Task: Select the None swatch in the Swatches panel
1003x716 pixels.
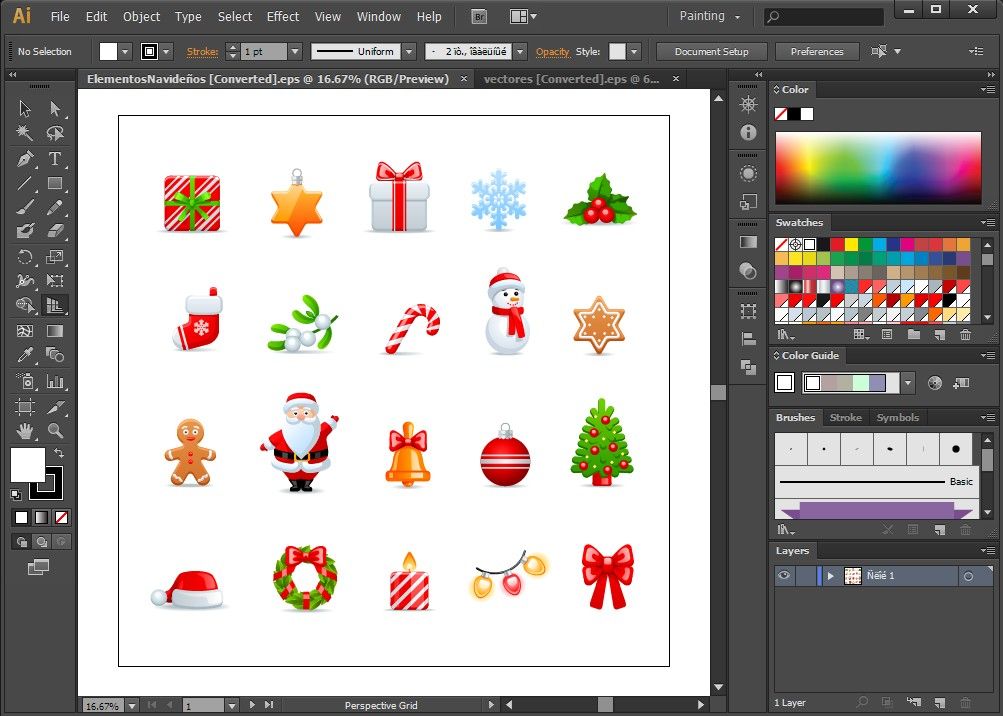Action: [781, 244]
